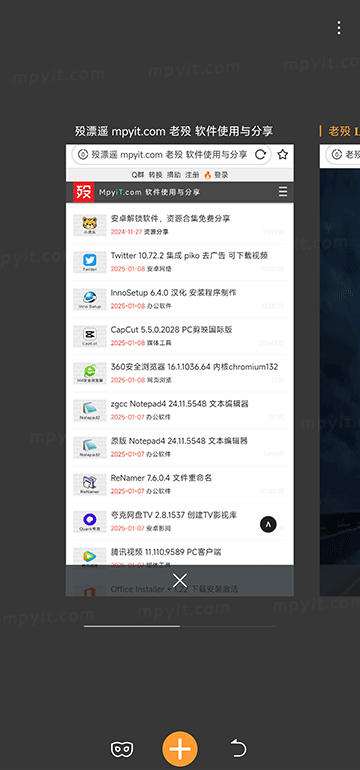Screen dimensions: 360x770
Task: Add a new tab with plus button
Action: (x=180, y=749)
